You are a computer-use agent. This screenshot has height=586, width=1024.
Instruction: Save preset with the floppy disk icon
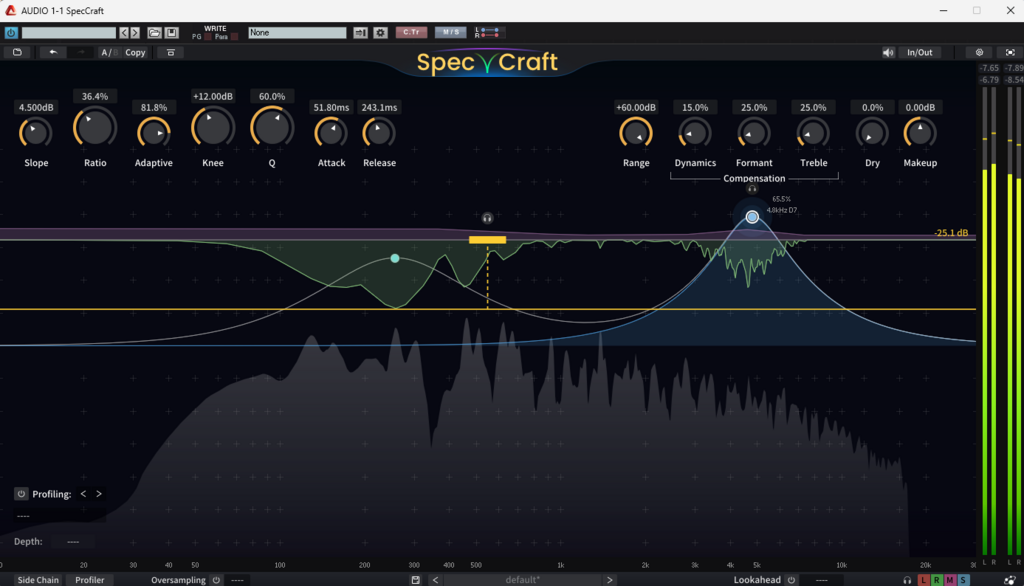point(171,32)
